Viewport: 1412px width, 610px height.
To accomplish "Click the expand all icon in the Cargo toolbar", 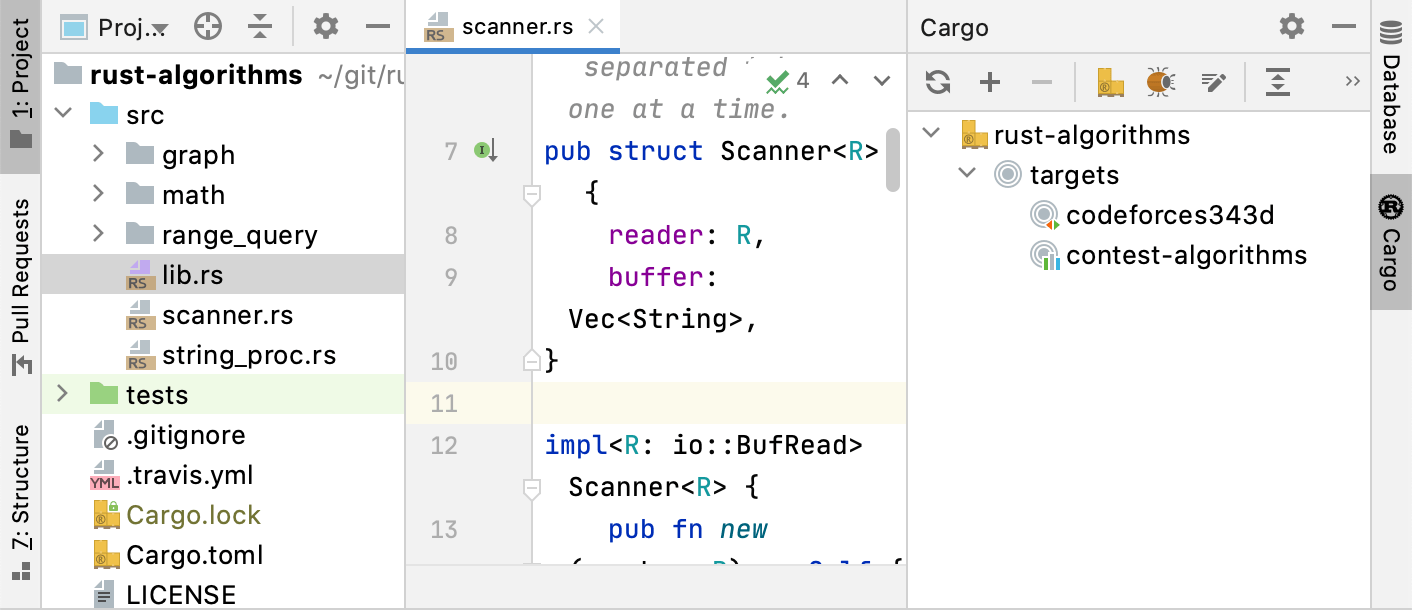I will 1277,82.
